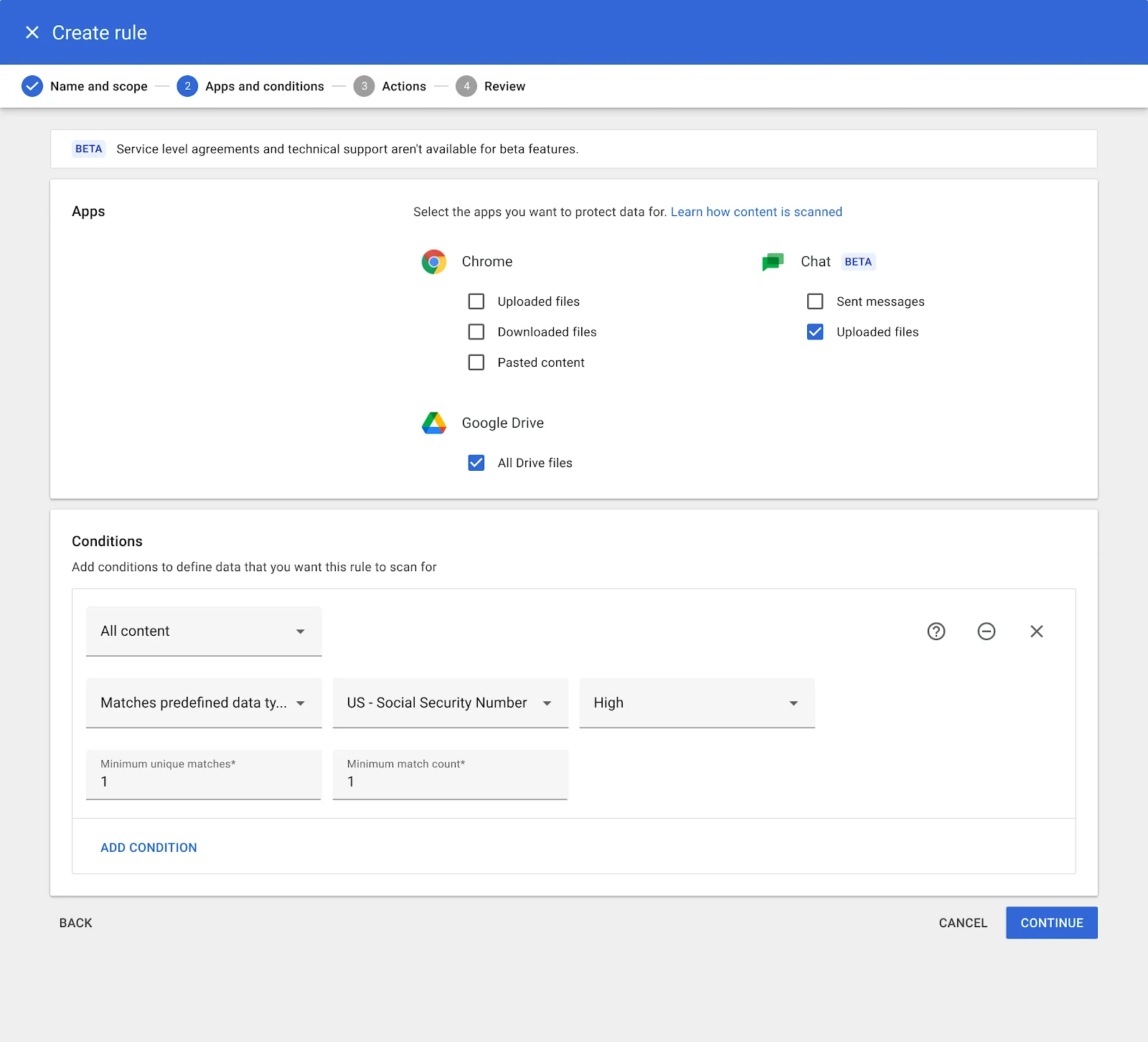The width and height of the screenshot is (1148, 1042).
Task: Delete the condition using the X icon
Action: [x=1037, y=632]
